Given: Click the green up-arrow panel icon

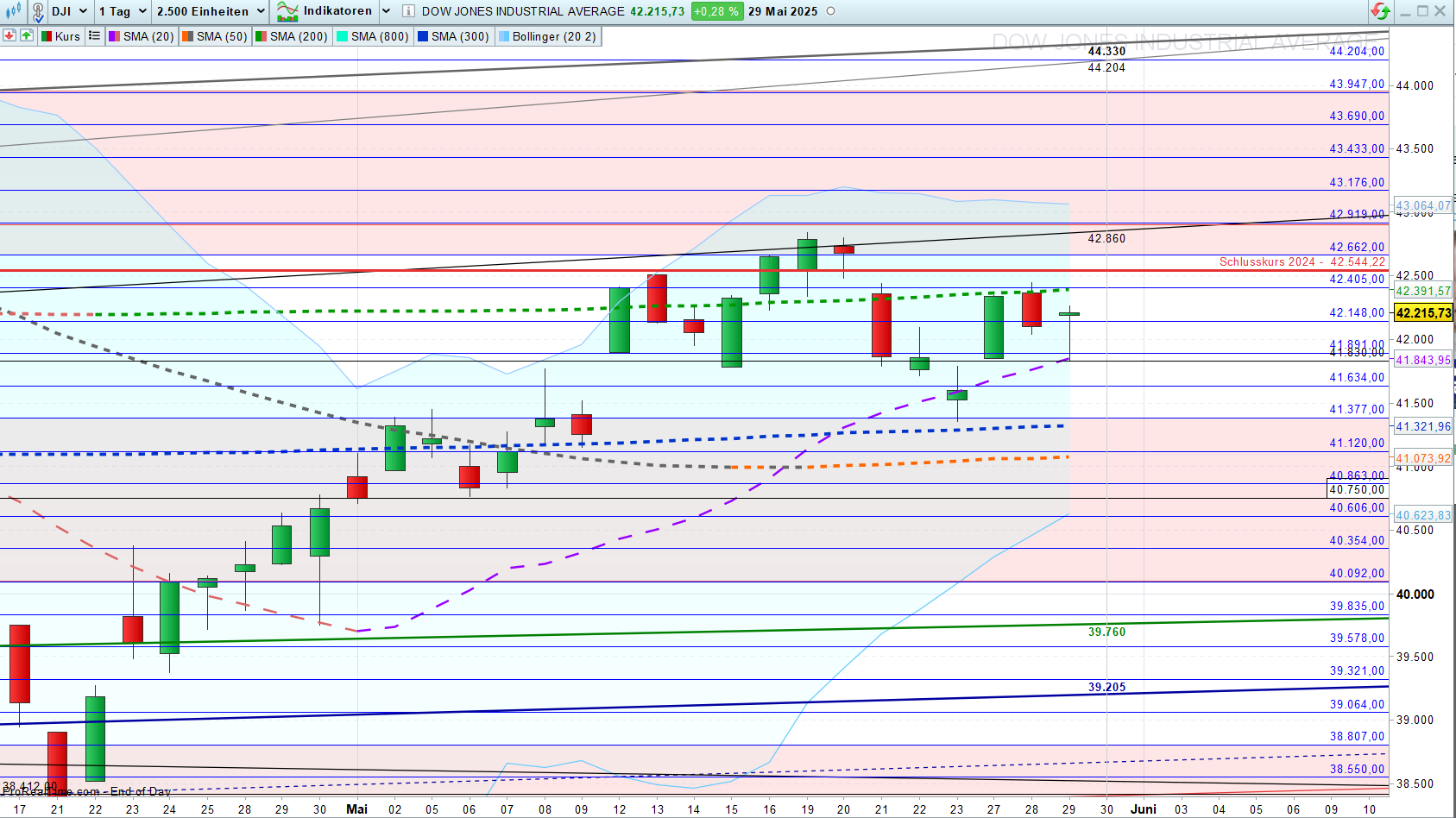Looking at the screenshot, I should tap(27, 35).
